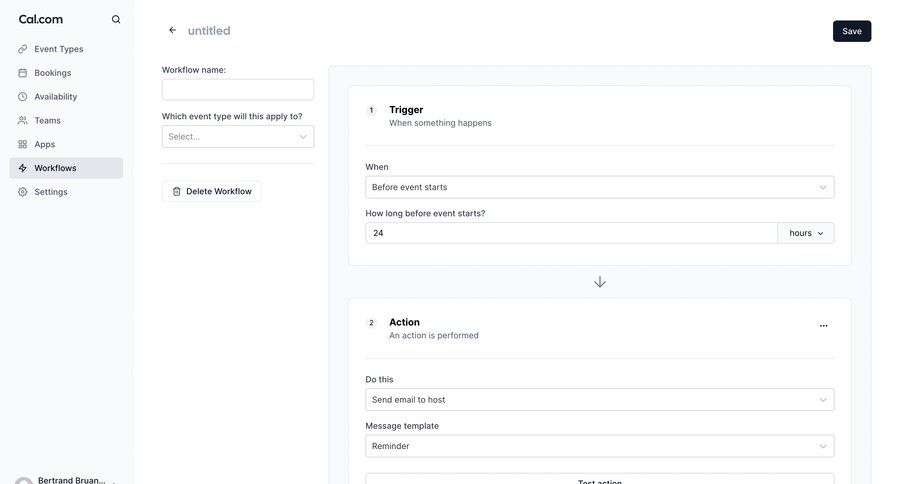900x484 pixels.
Task: Click the Apps grid icon
Action: (22, 144)
